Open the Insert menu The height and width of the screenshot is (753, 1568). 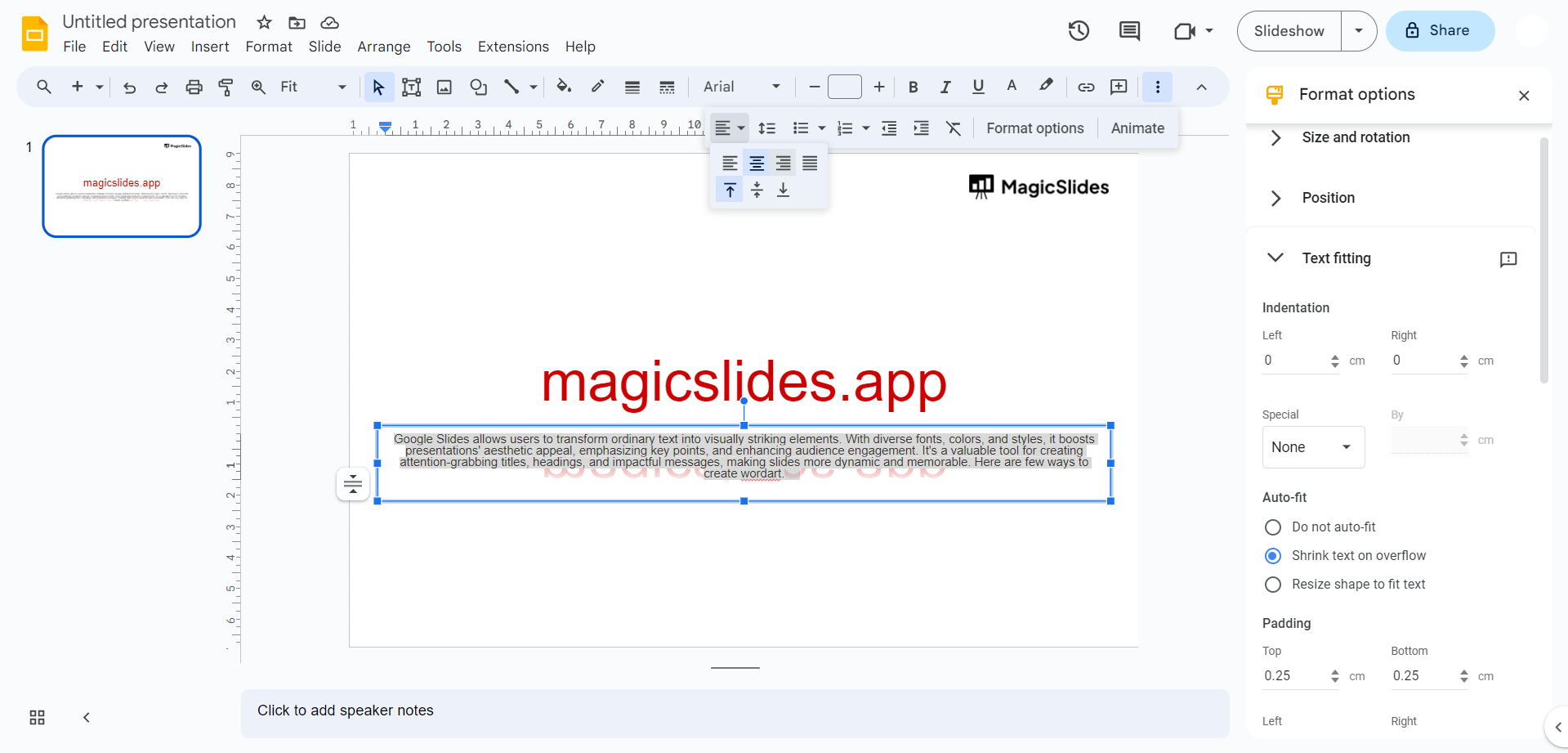click(210, 47)
